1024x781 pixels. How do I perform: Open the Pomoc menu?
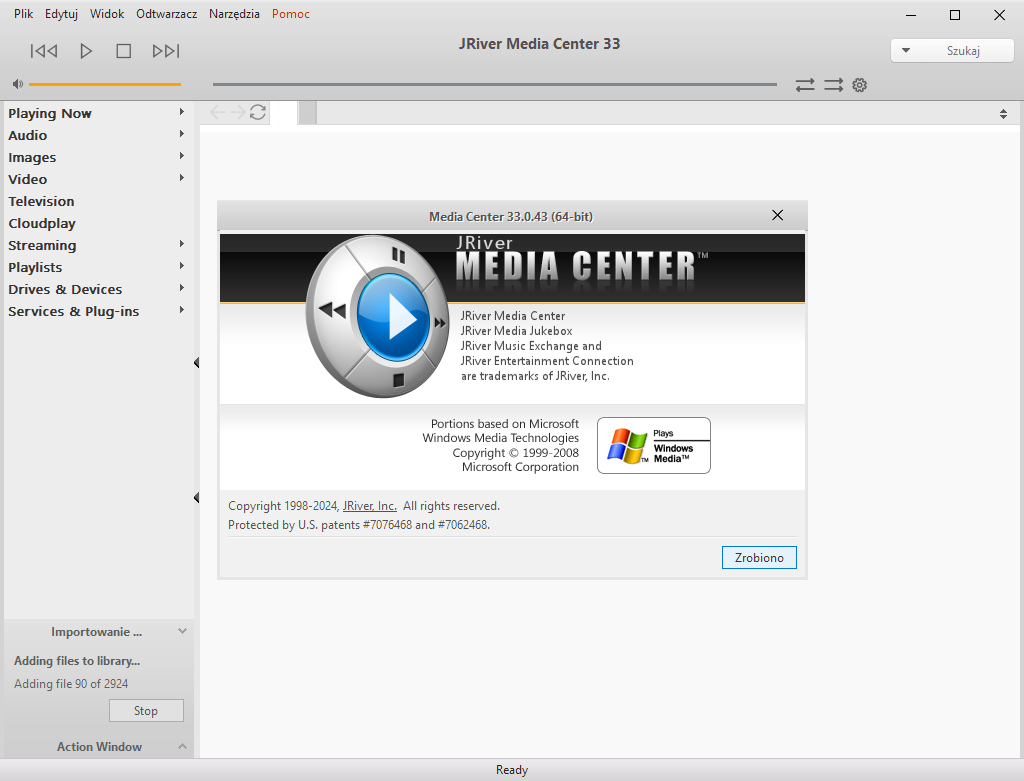click(x=291, y=14)
